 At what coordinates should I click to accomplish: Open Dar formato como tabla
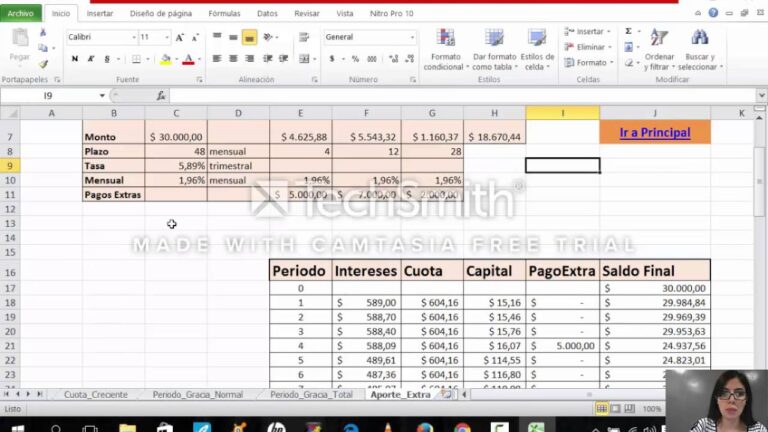[x=495, y=49]
